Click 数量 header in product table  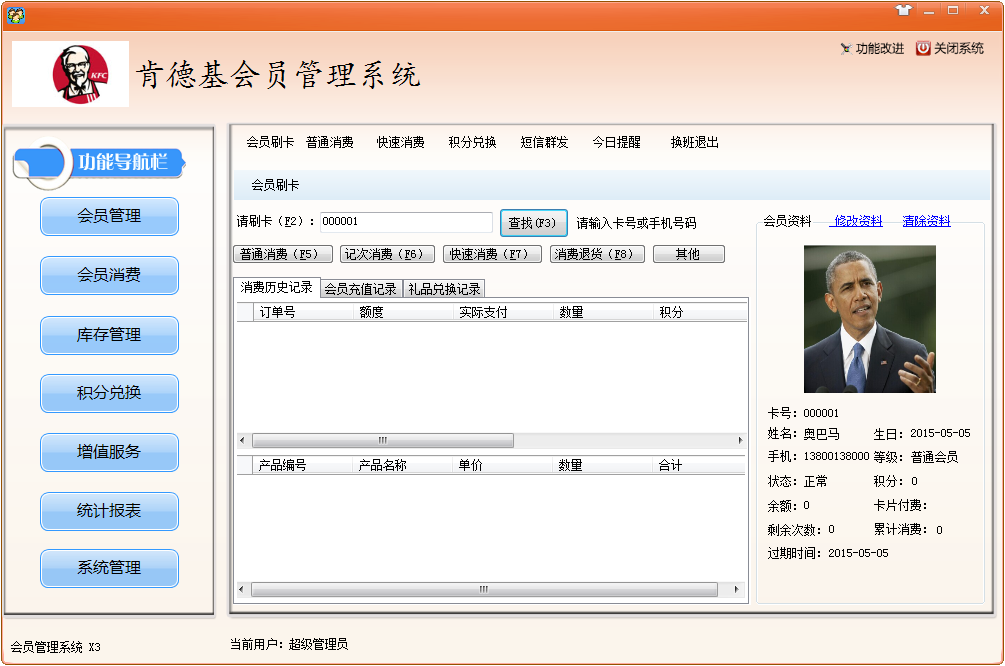602,465
